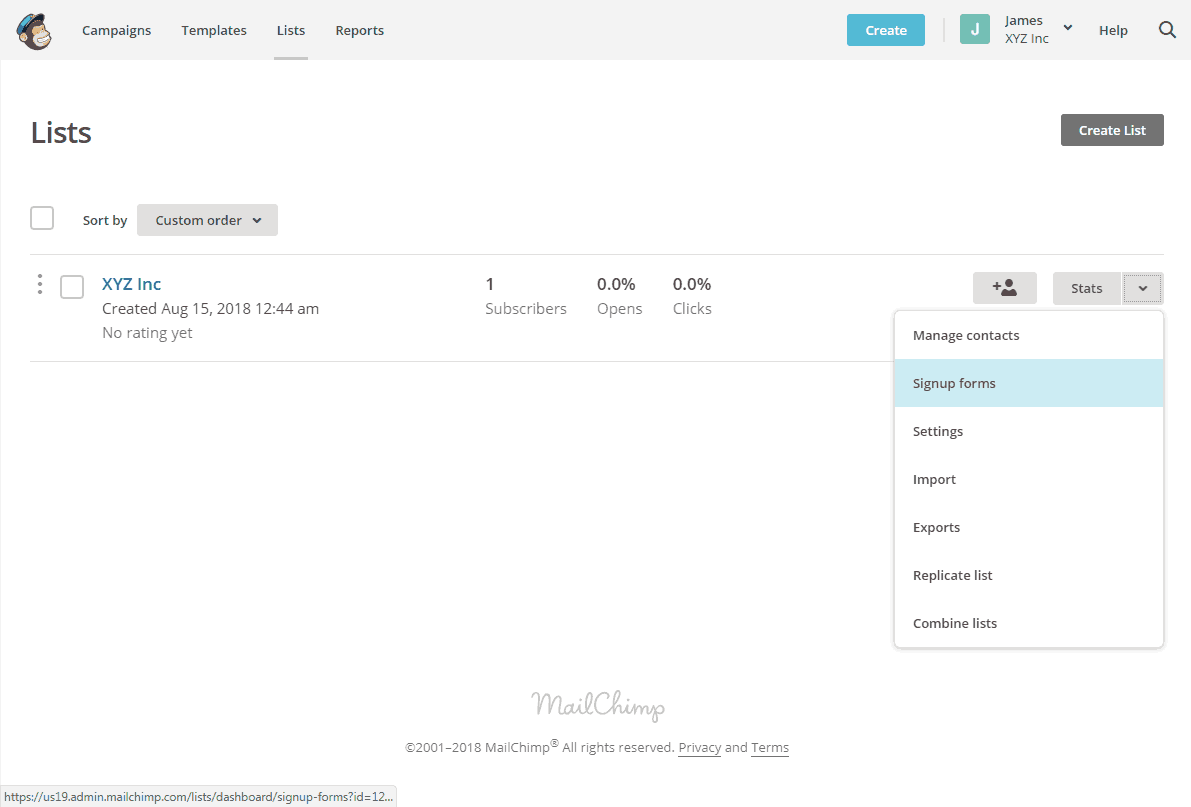Open the Terms link in footer

pos(770,747)
